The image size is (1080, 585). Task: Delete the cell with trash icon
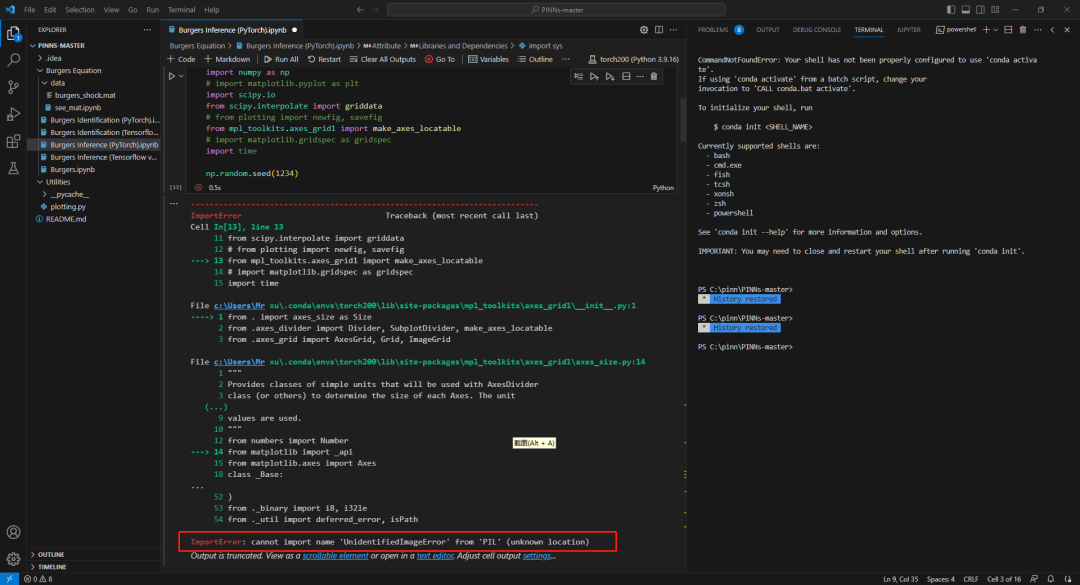coord(654,76)
